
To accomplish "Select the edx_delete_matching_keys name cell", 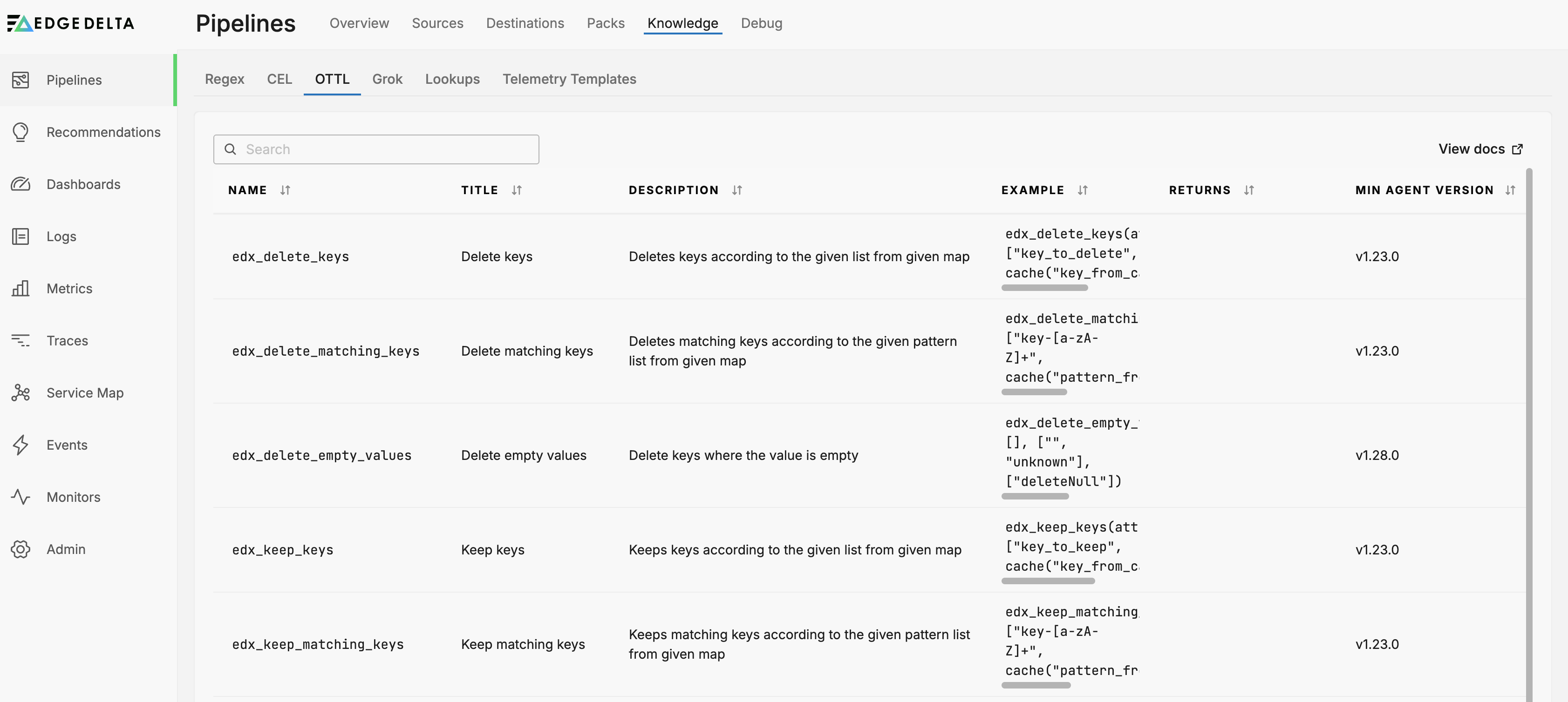I will coord(326,351).
